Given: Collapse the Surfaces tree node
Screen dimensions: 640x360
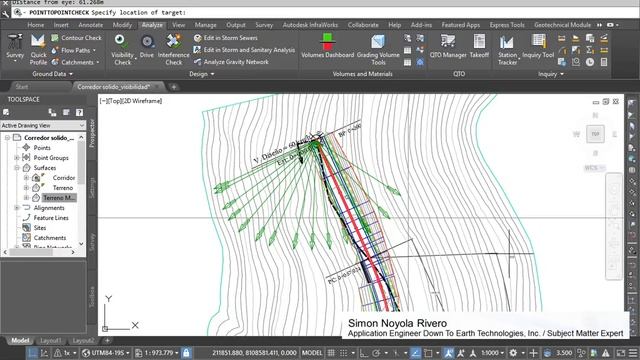Looking at the screenshot, I should coord(17,168).
